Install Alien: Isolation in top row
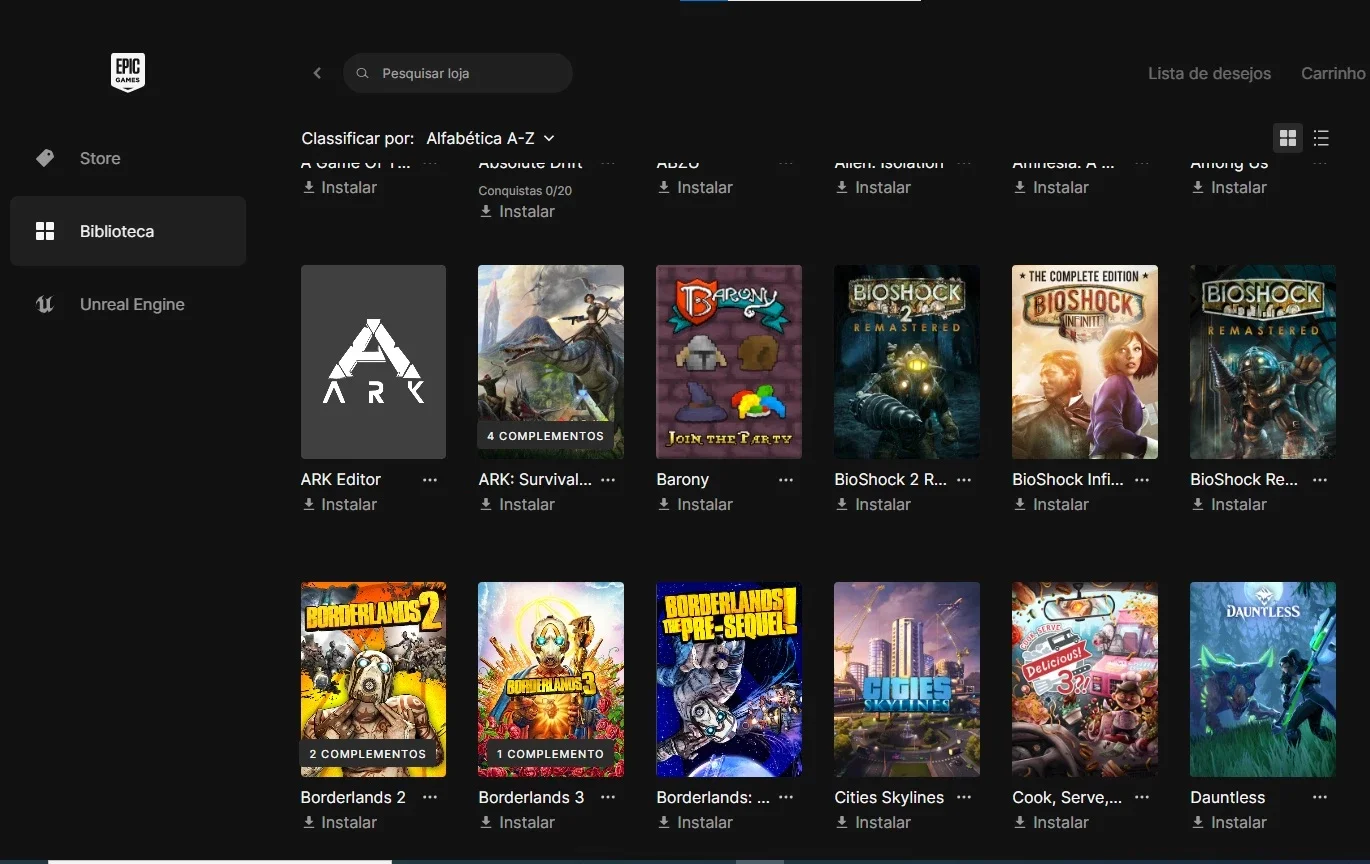 coord(873,187)
